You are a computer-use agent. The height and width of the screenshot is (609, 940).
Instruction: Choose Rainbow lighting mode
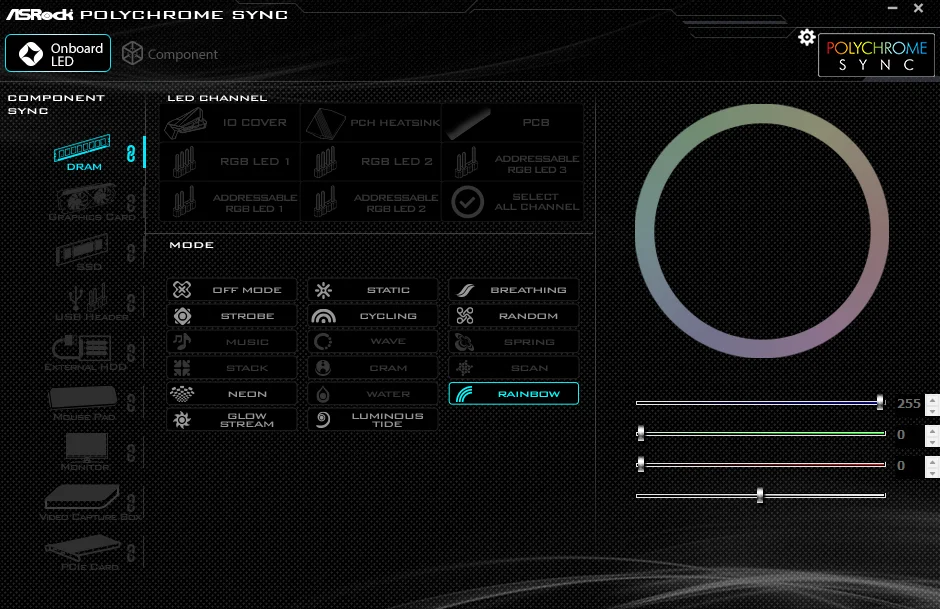(x=514, y=394)
